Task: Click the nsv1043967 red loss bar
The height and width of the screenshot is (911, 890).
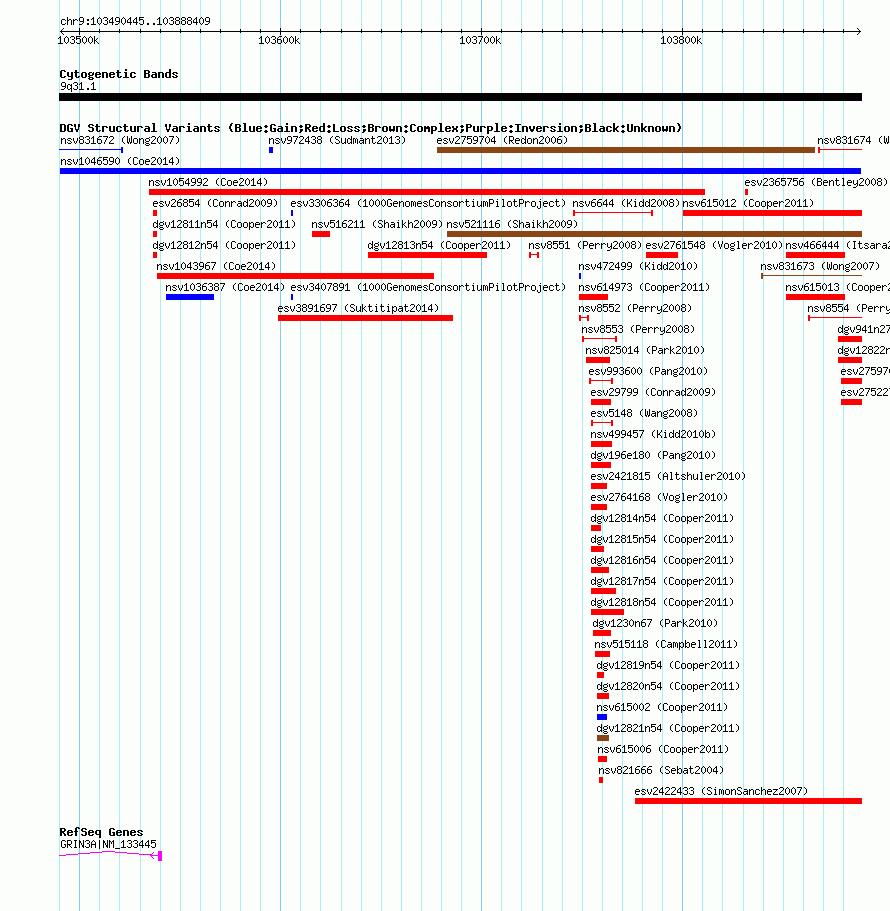Action: pos(295,276)
